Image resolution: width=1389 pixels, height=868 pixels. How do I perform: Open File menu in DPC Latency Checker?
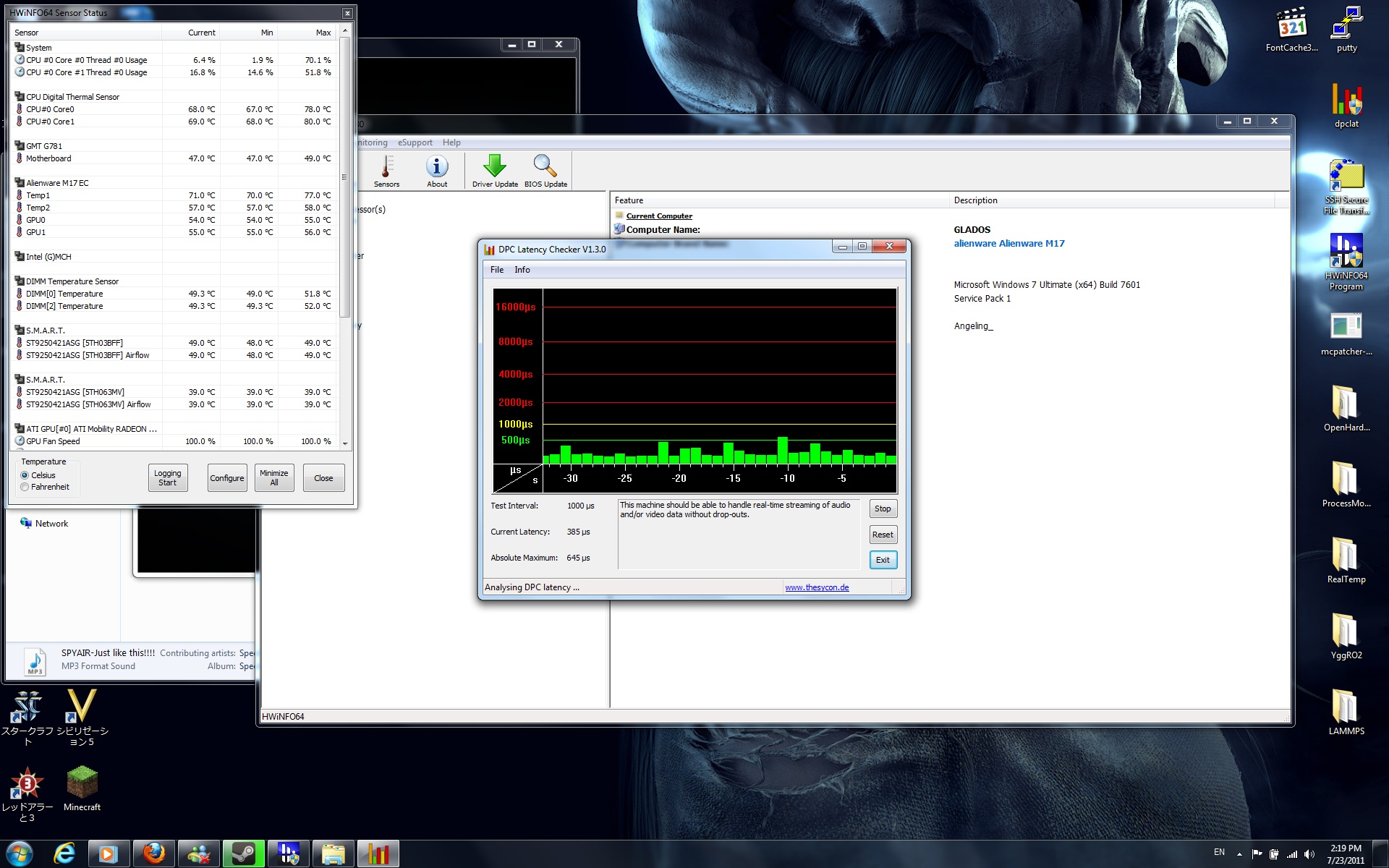497,270
